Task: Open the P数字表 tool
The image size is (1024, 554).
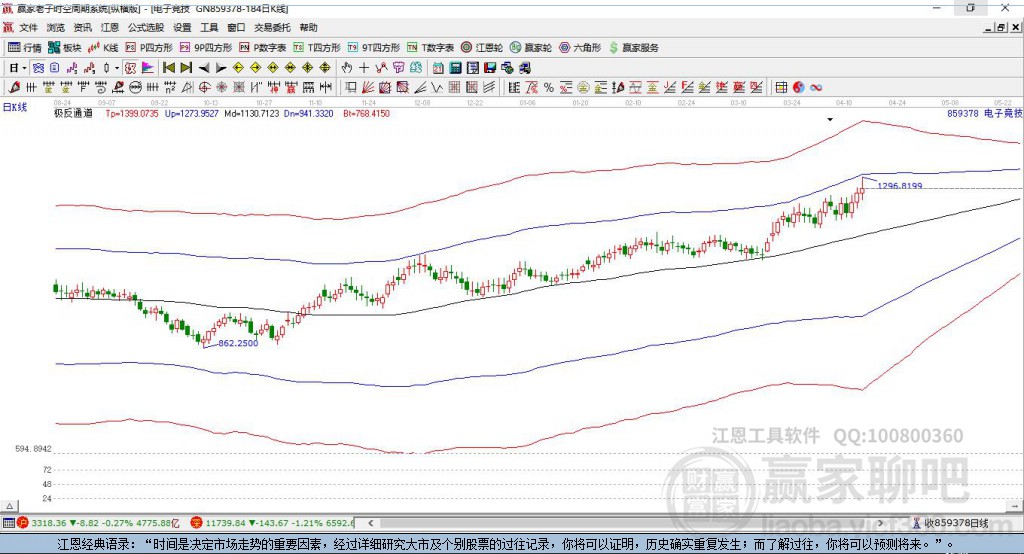Action: (x=263, y=48)
